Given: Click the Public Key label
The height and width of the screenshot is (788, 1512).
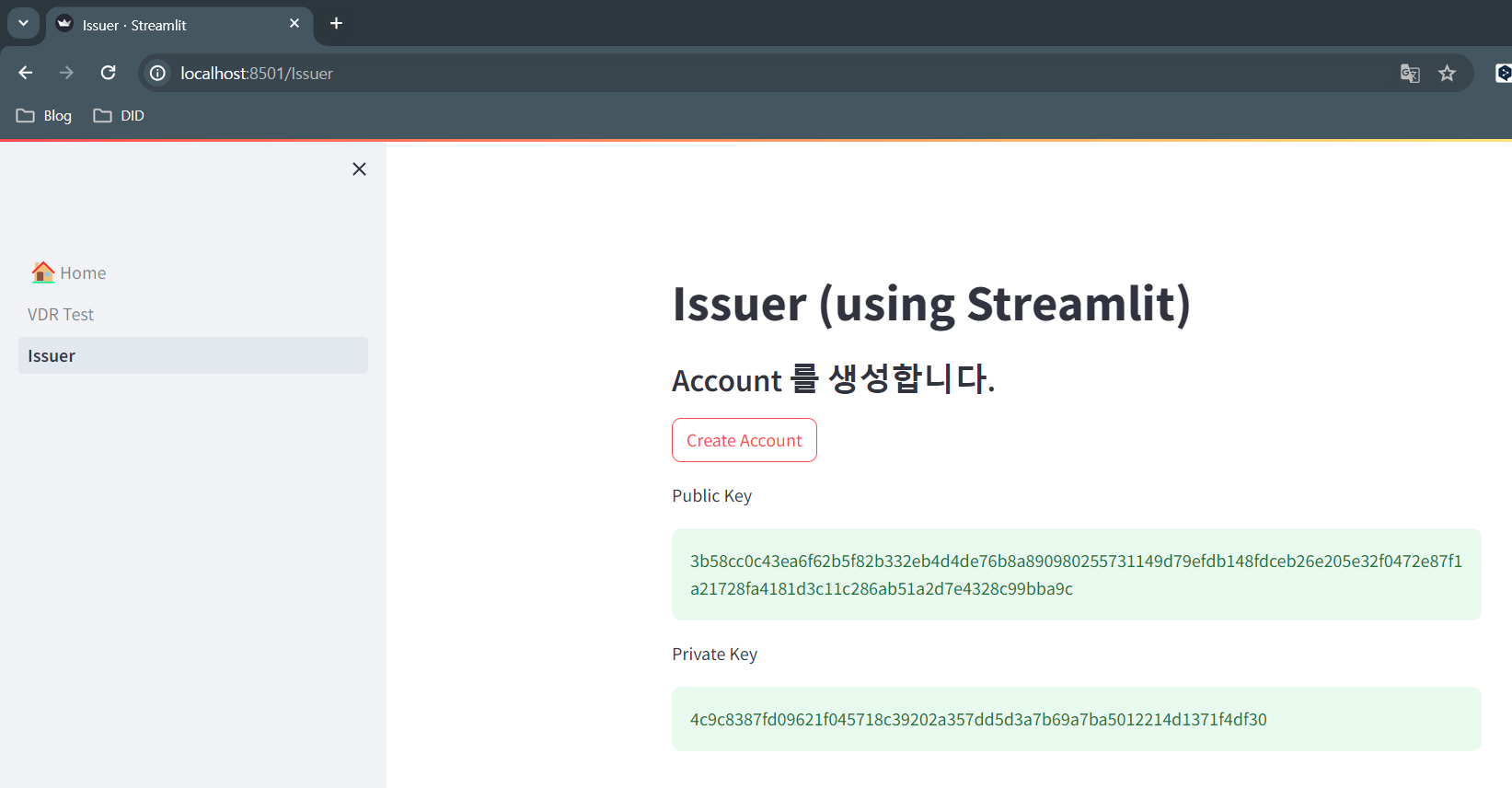Looking at the screenshot, I should click(712, 495).
